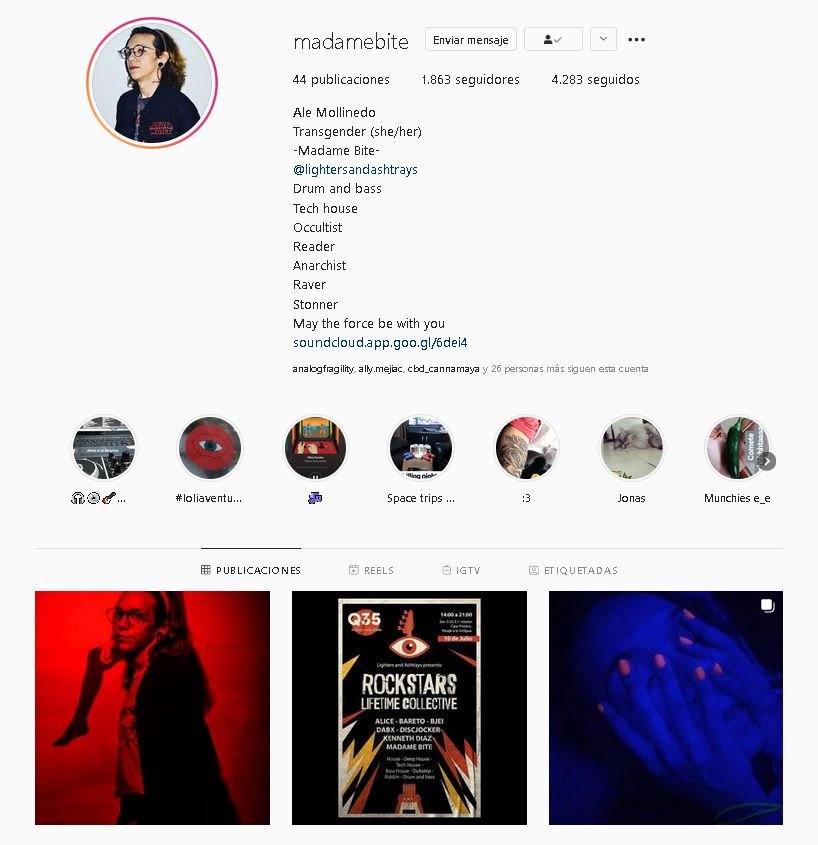Open the Etiquetadas tab

(x=573, y=570)
